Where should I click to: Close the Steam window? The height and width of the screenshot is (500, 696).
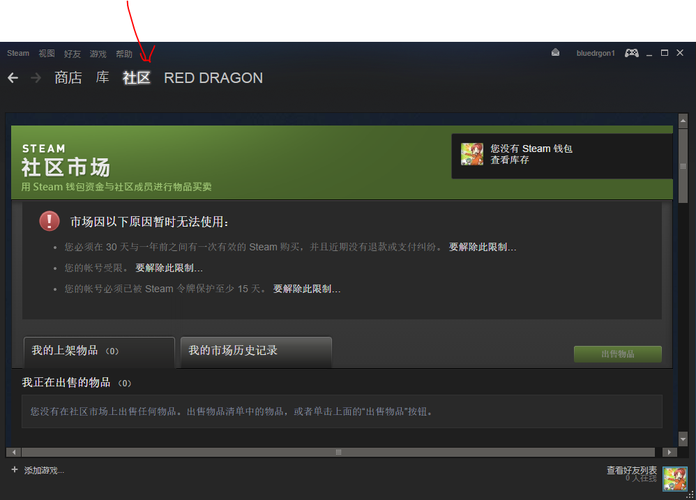coord(680,53)
